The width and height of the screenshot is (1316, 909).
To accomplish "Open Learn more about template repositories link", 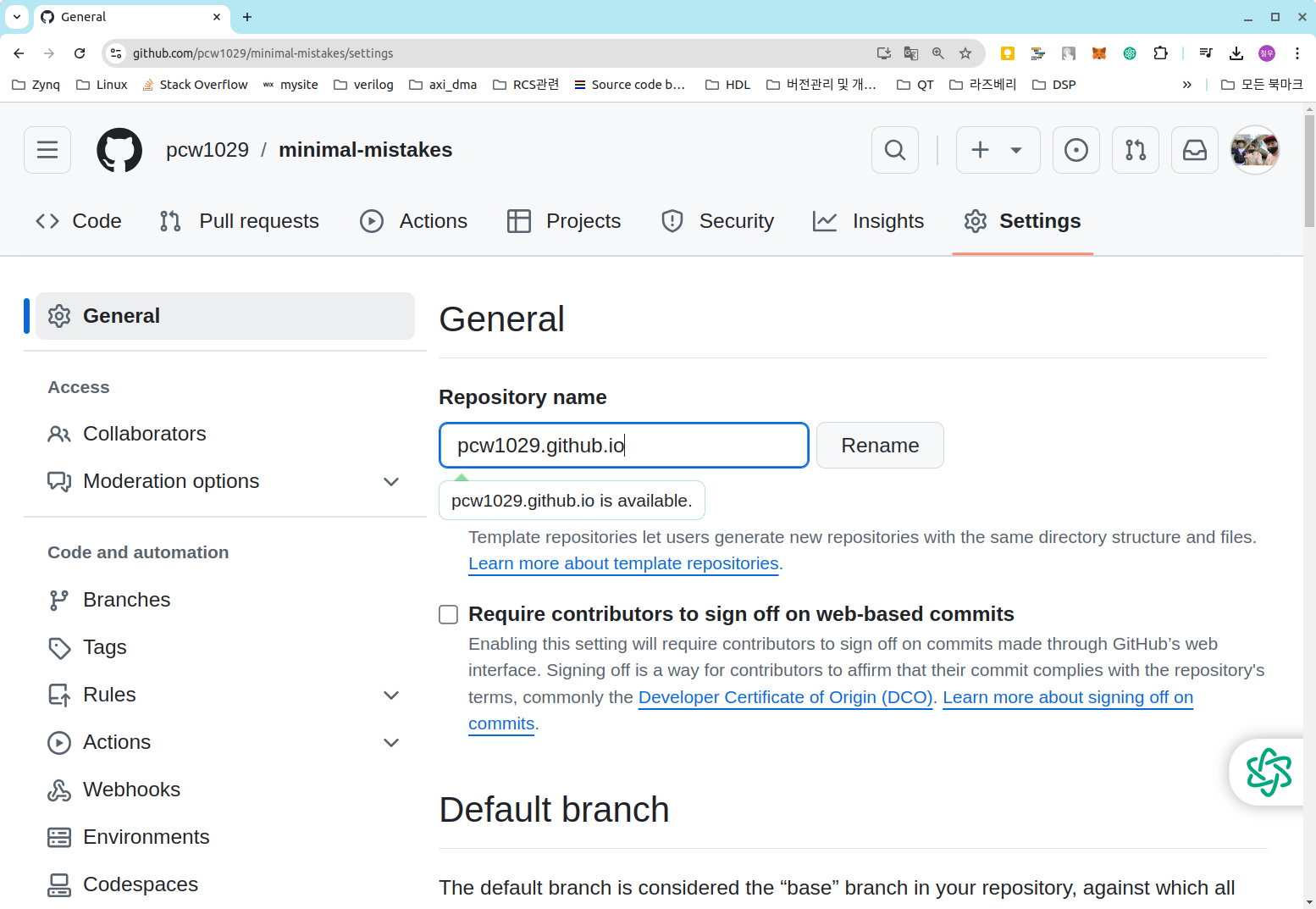I will [x=622, y=563].
